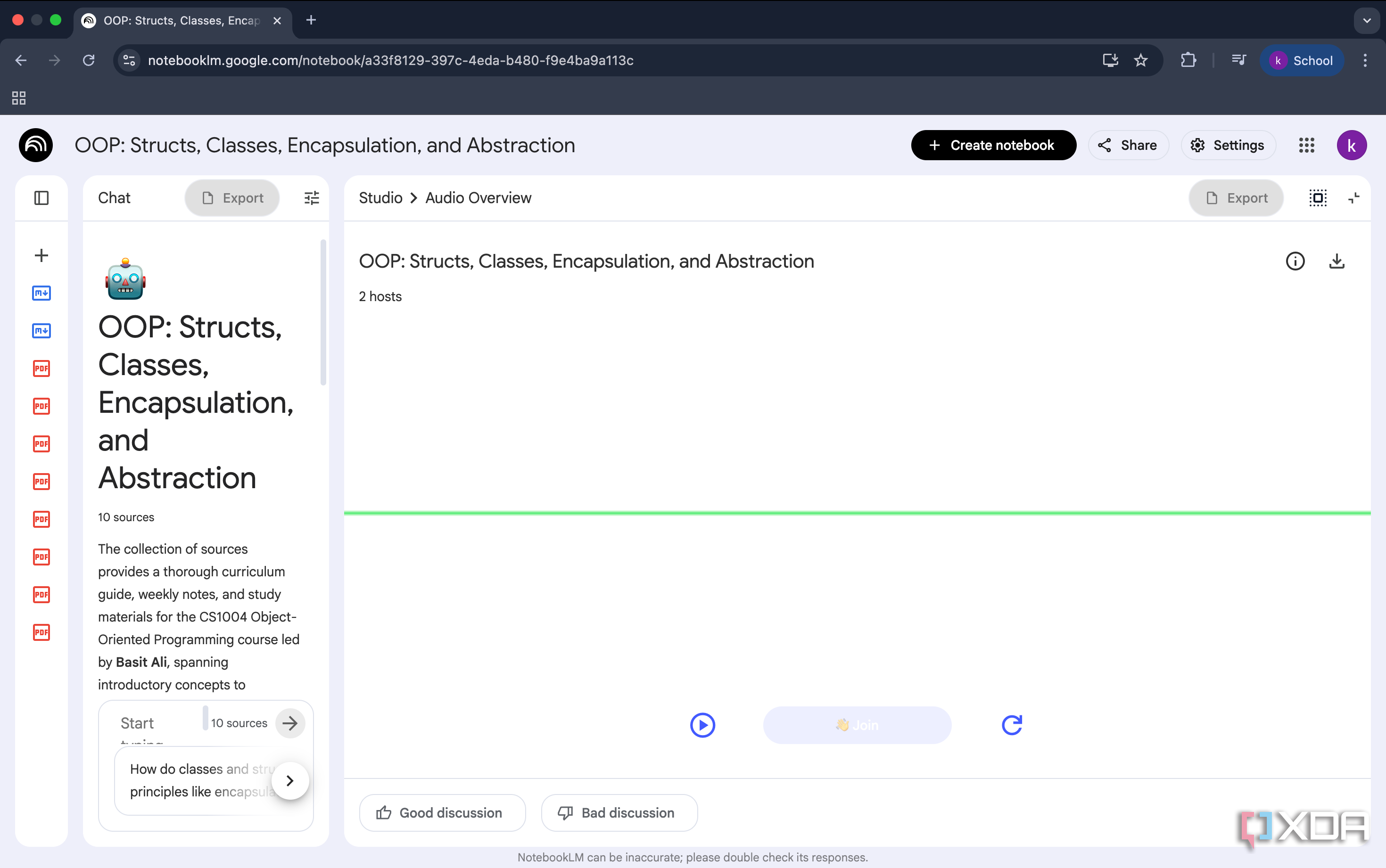Open the Share dialog
The image size is (1386, 868).
tap(1128, 145)
